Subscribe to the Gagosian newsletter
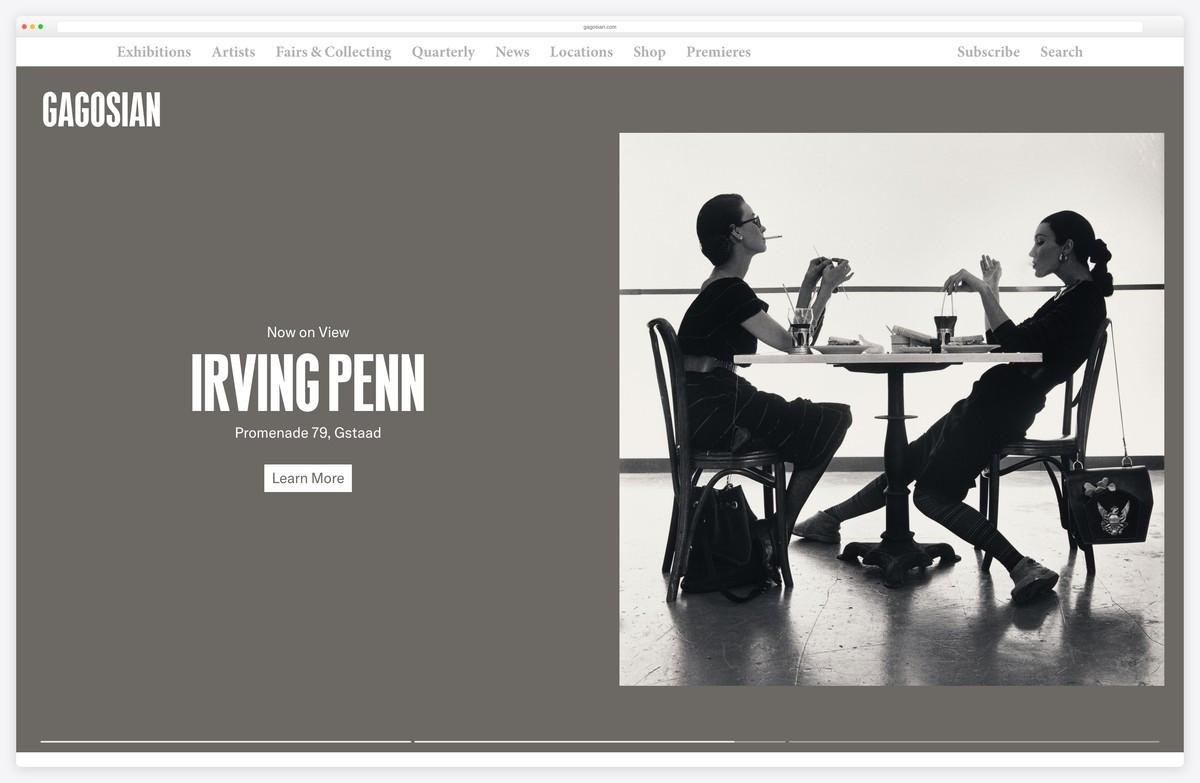1200x783 pixels. [x=988, y=52]
